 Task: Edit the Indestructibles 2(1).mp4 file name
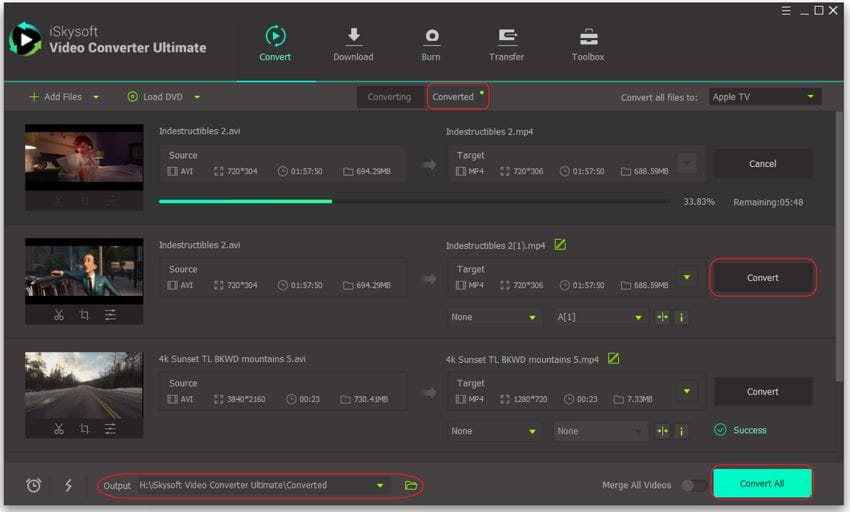[560, 245]
